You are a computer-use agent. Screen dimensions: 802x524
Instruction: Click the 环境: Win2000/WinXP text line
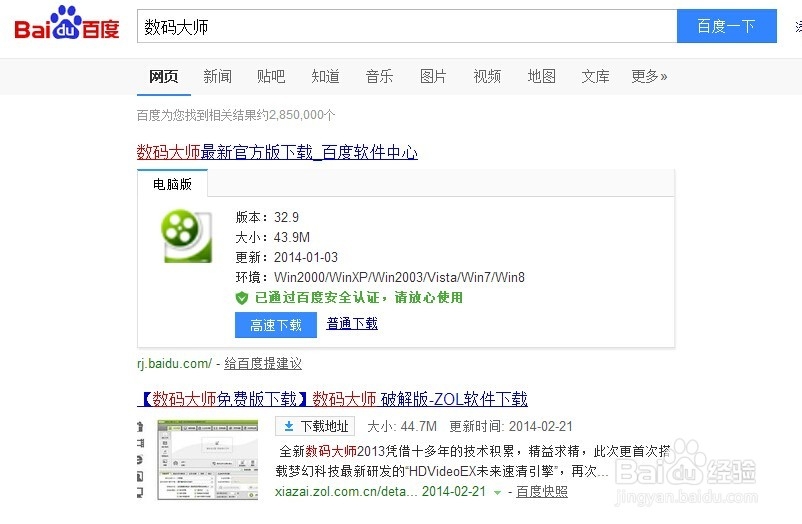pos(380,277)
